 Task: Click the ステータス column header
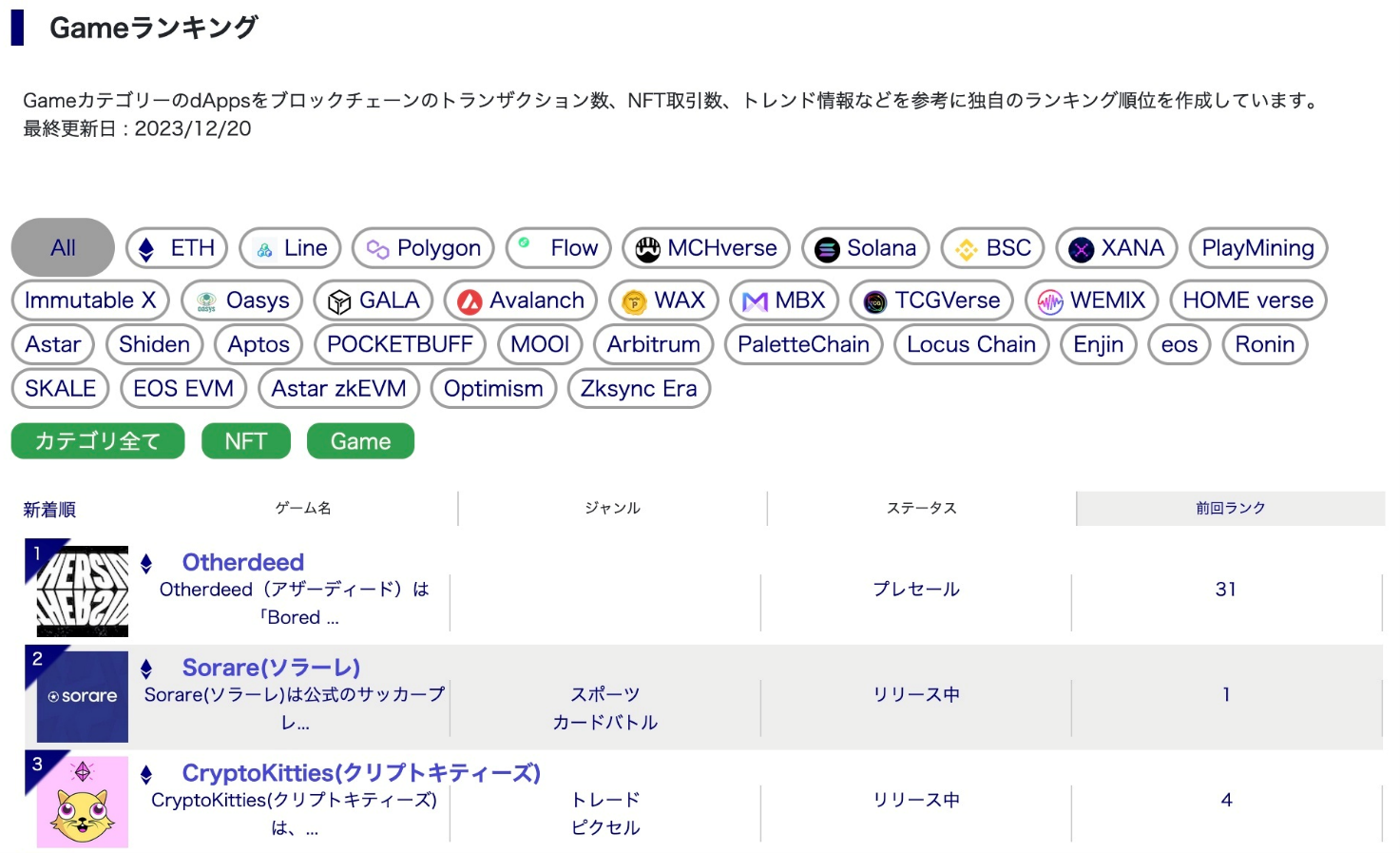pyautogui.click(x=921, y=509)
